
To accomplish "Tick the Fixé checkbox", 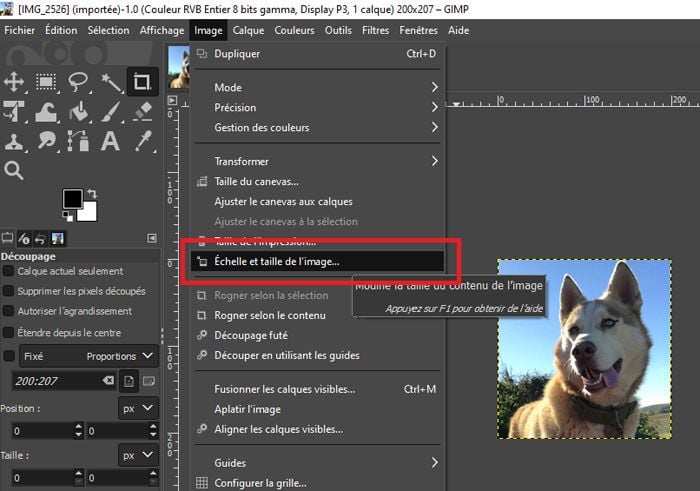I will (x=8, y=356).
